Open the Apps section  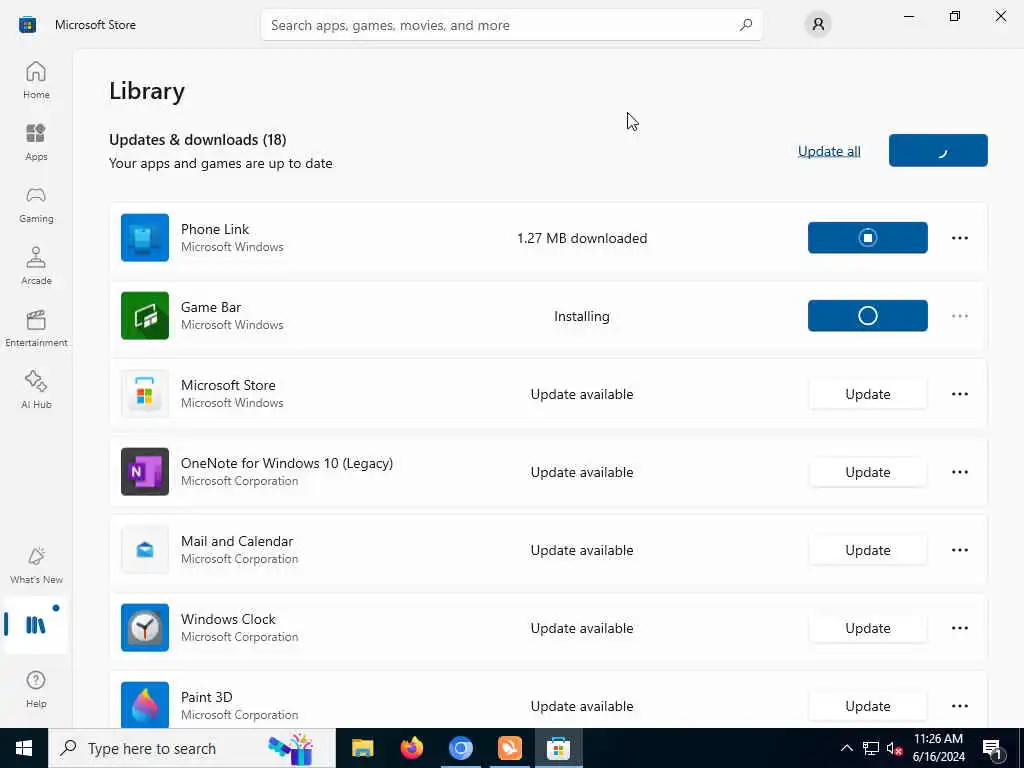click(36, 142)
